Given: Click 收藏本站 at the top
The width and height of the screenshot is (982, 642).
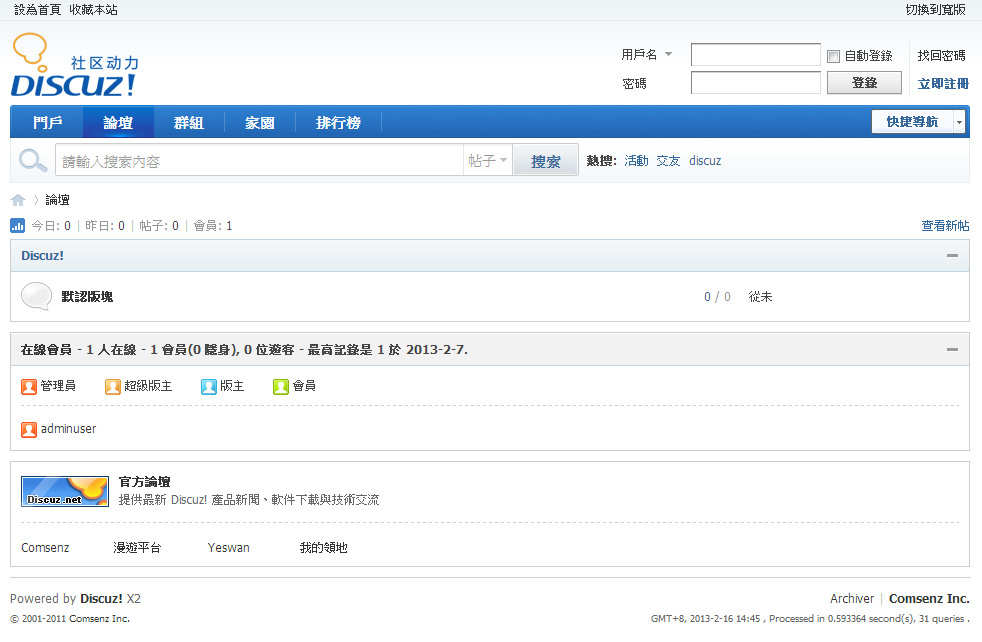Looking at the screenshot, I should [93, 10].
